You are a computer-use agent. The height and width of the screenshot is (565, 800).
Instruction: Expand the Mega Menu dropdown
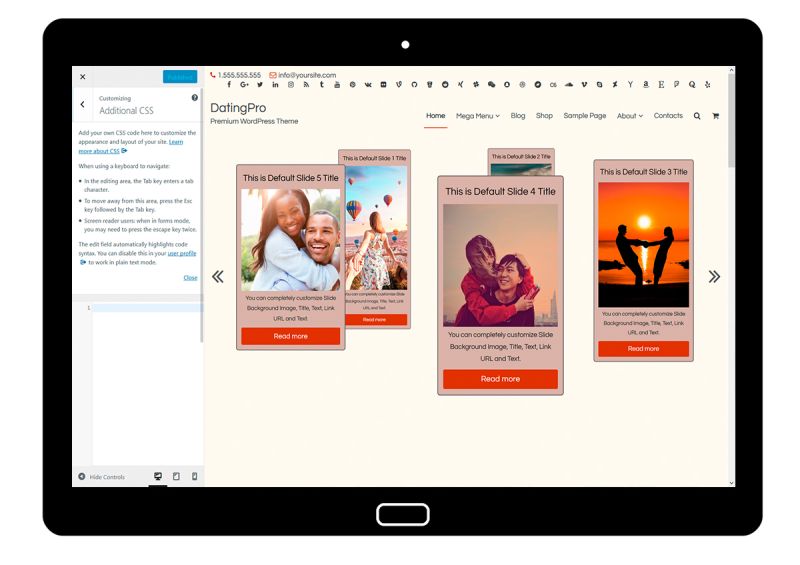(x=478, y=116)
